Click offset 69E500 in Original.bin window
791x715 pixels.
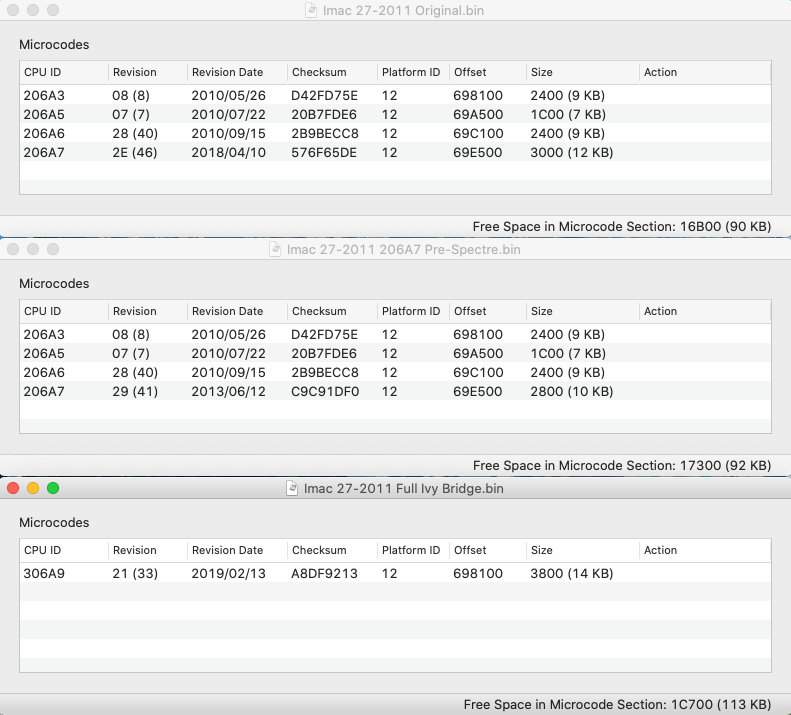point(478,152)
